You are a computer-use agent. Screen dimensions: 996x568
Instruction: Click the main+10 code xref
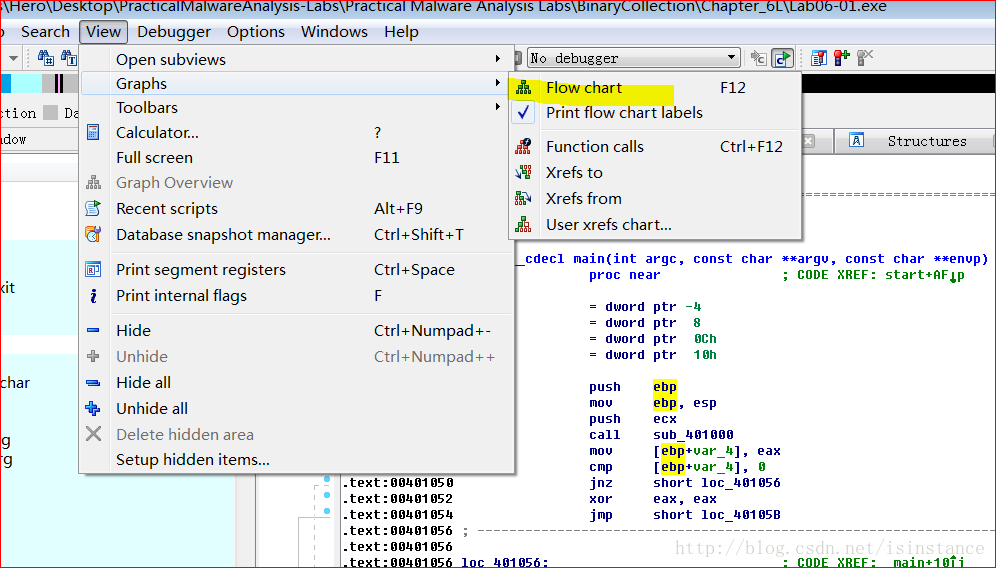[x=928, y=562]
